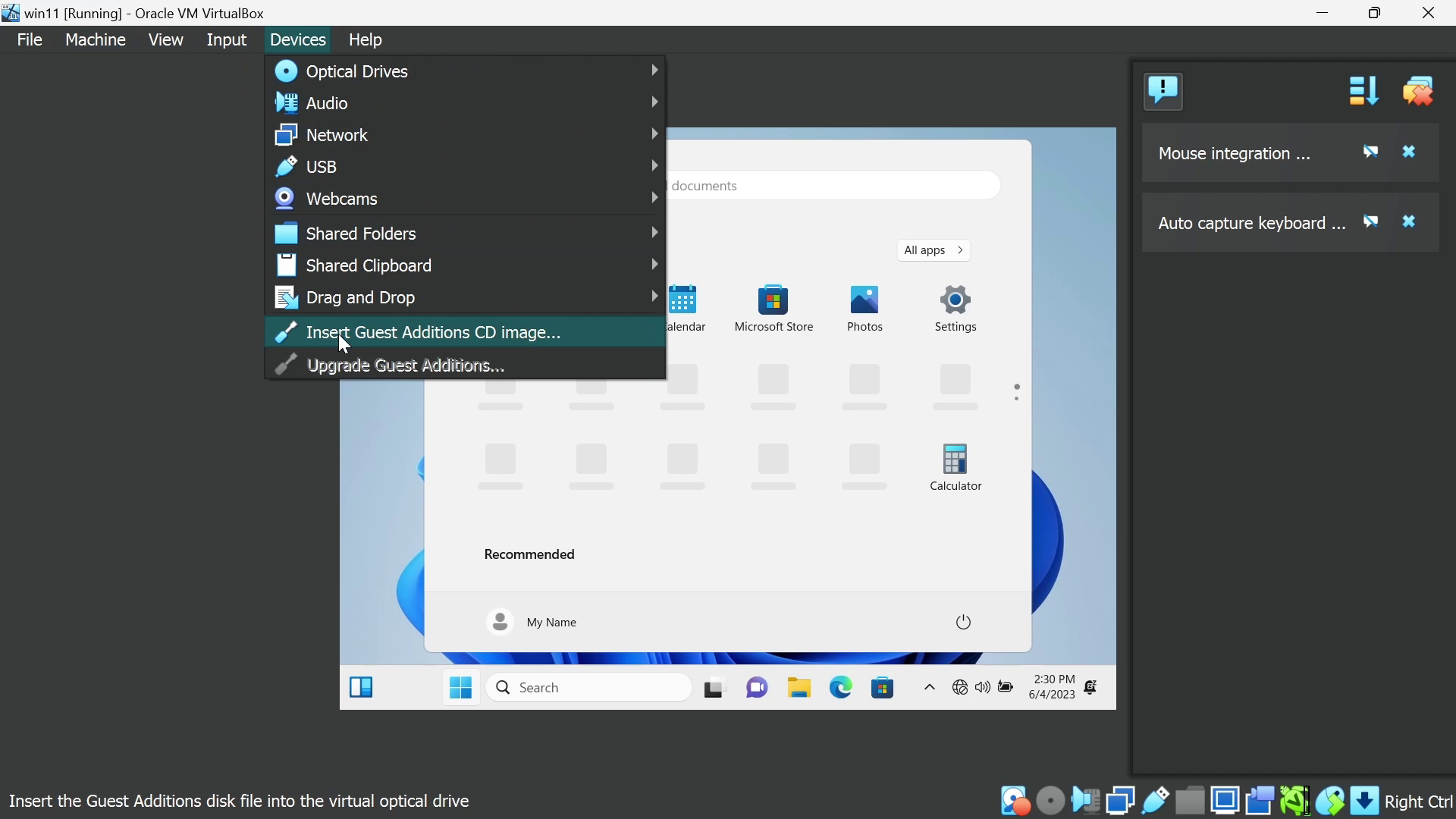Open Microsoft Edge from guest taskbar
The height and width of the screenshot is (819, 1456).
841,688
